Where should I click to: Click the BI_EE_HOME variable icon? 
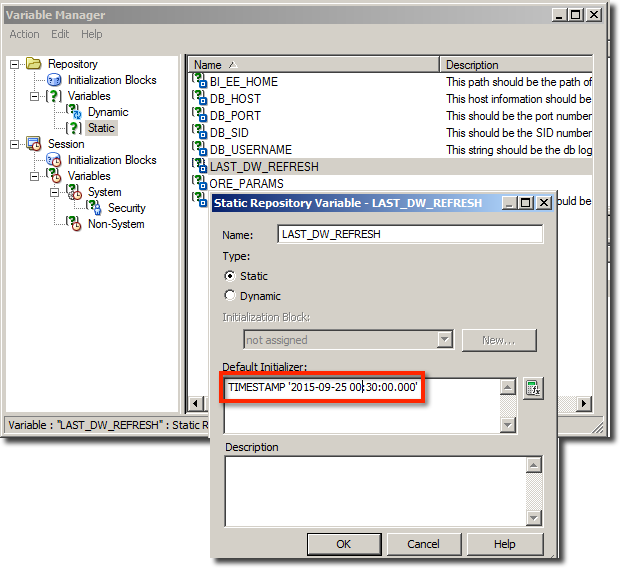point(200,81)
